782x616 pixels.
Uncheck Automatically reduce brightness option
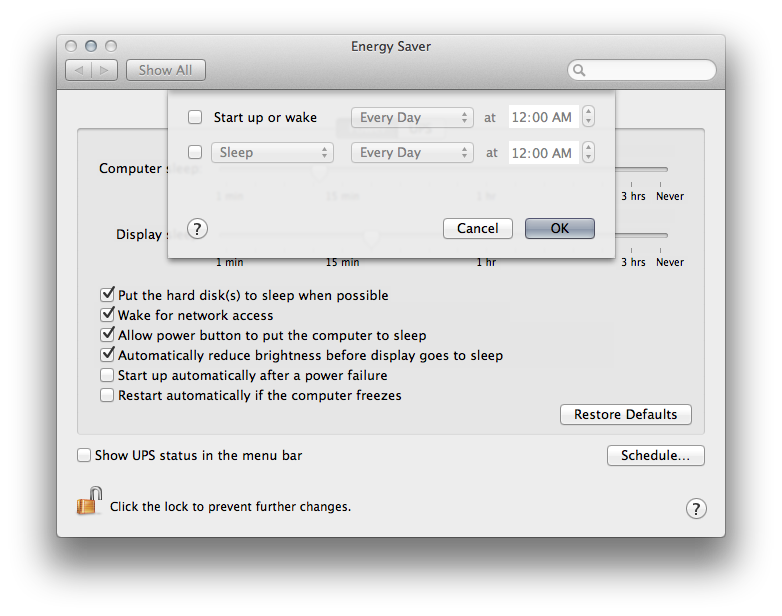(107, 355)
